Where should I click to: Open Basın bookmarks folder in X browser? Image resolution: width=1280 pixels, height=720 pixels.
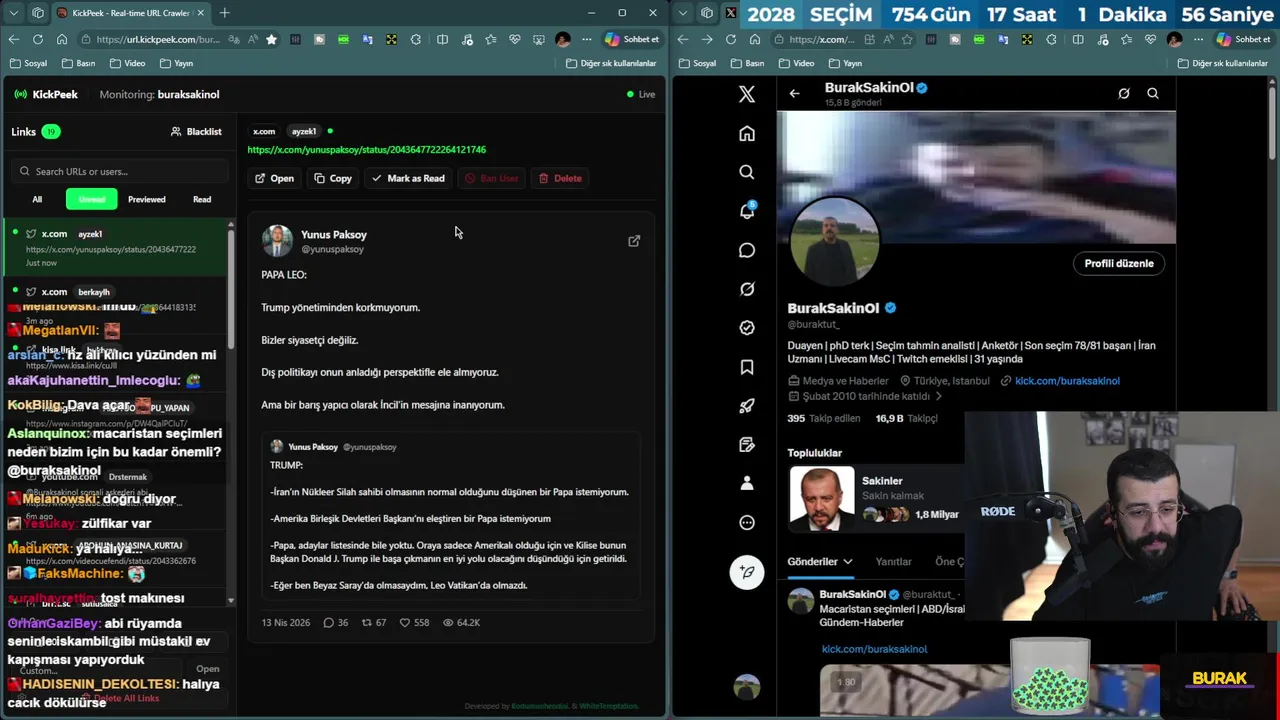click(x=746, y=63)
